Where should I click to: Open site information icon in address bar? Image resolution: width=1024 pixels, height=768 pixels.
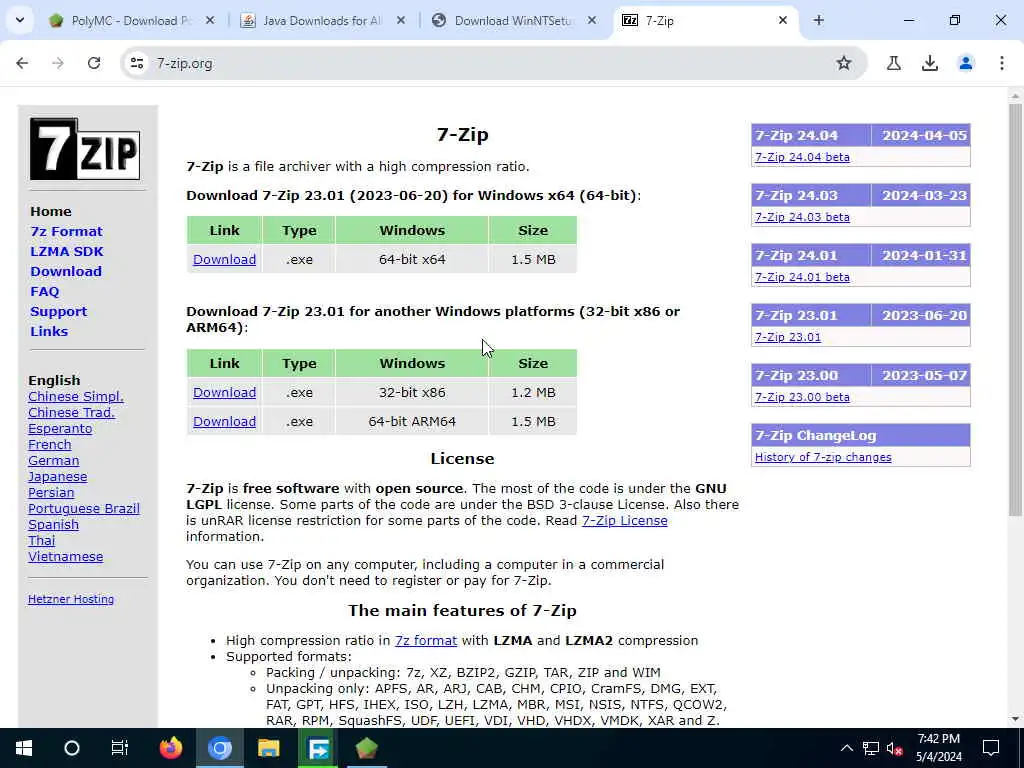pyautogui.click(x=136, y=63)
